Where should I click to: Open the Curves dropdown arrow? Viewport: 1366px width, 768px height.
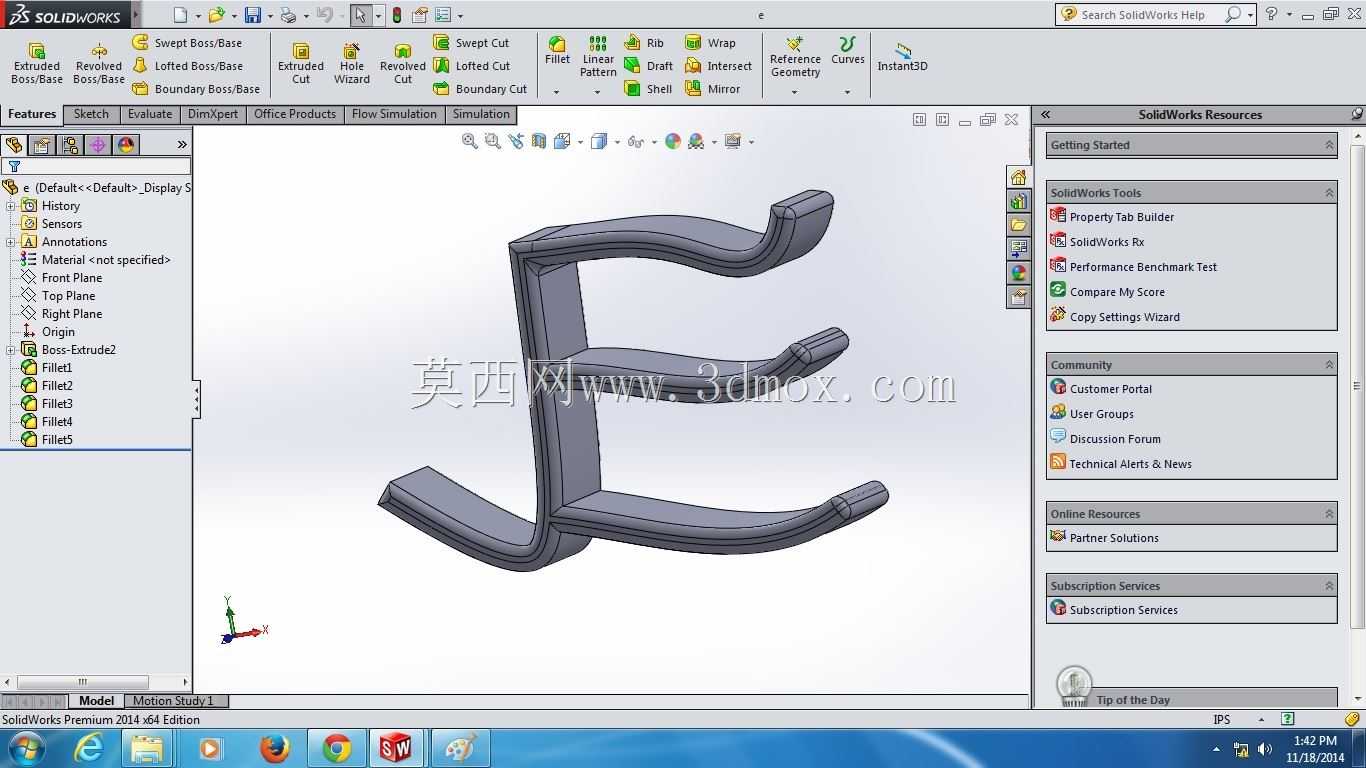tap(847, 92)
